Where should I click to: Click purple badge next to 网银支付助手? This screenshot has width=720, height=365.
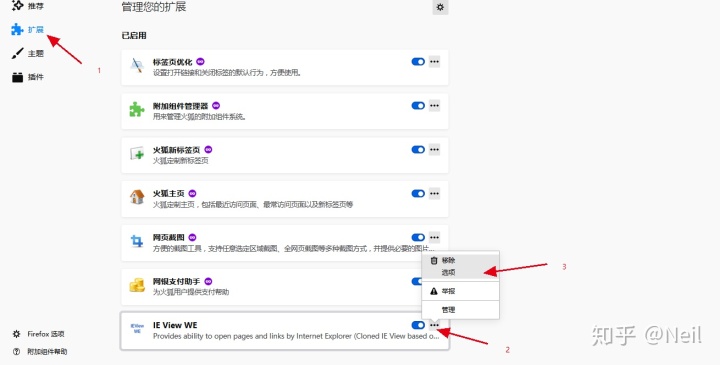tap(208, 281)
